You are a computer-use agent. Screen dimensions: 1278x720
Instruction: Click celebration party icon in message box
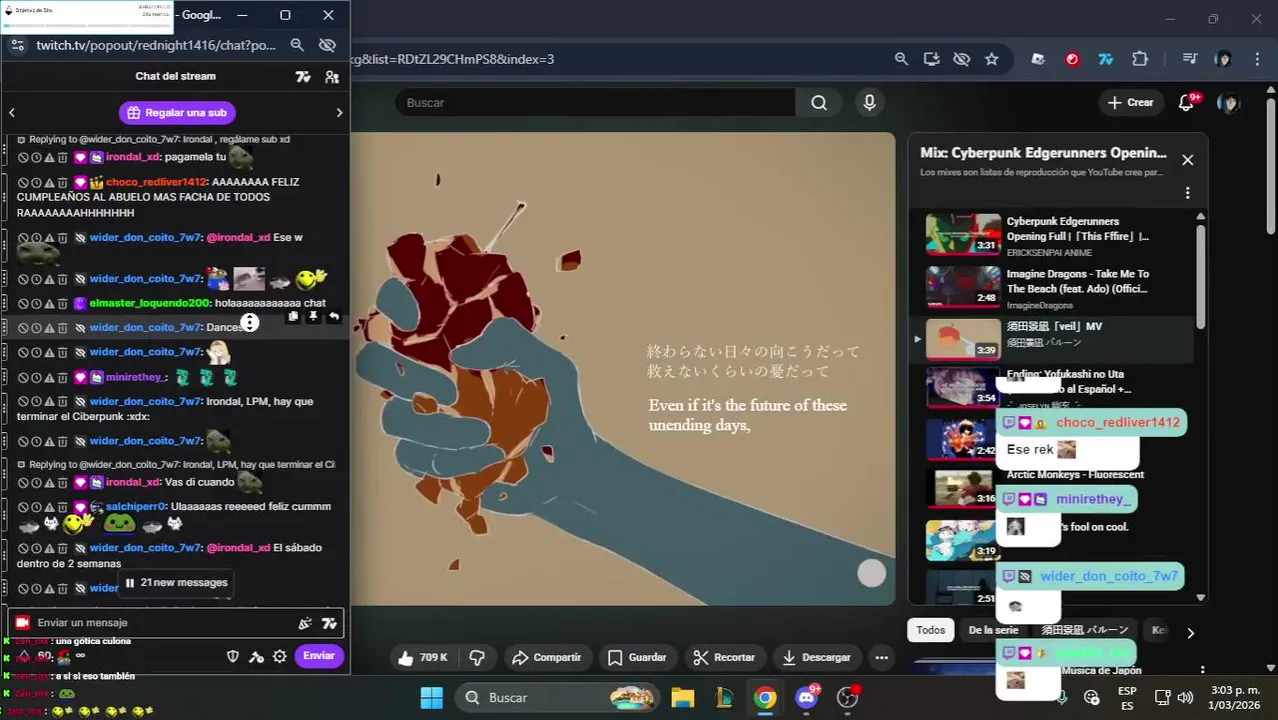(305, 623)
